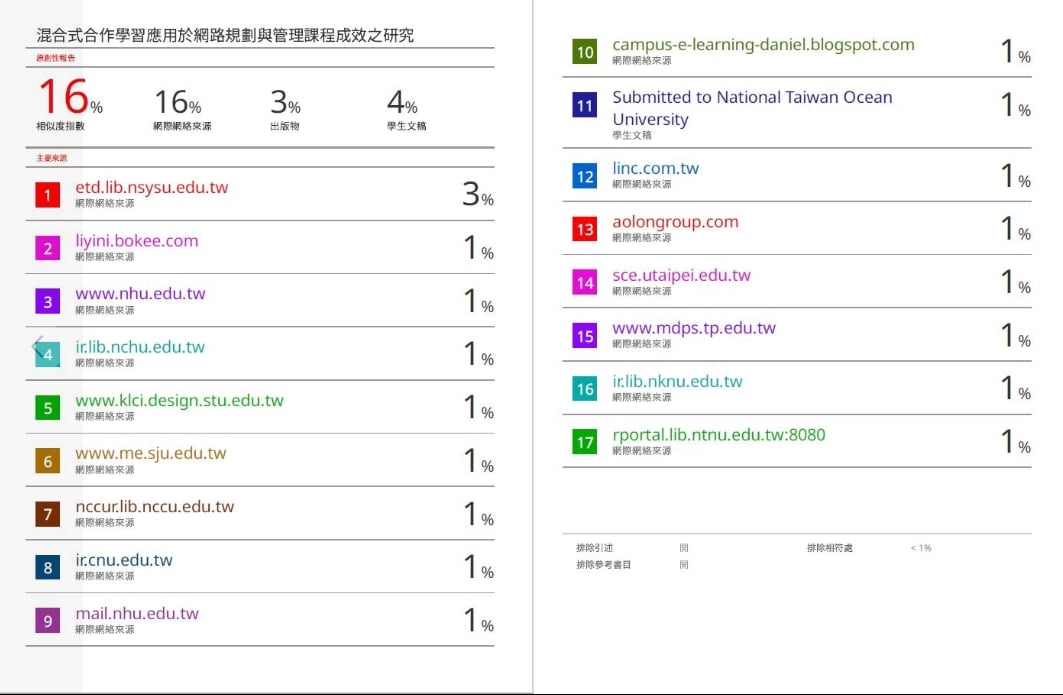Viewport: 1063px width, 695px height.
Task: Click the violet source number 9 badge
Action: 47,620
